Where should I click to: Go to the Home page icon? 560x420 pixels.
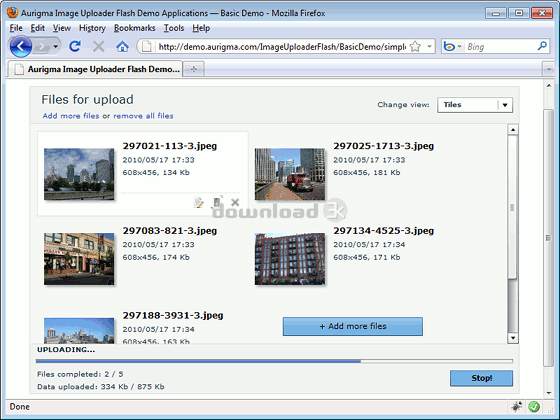click(122, 46)
